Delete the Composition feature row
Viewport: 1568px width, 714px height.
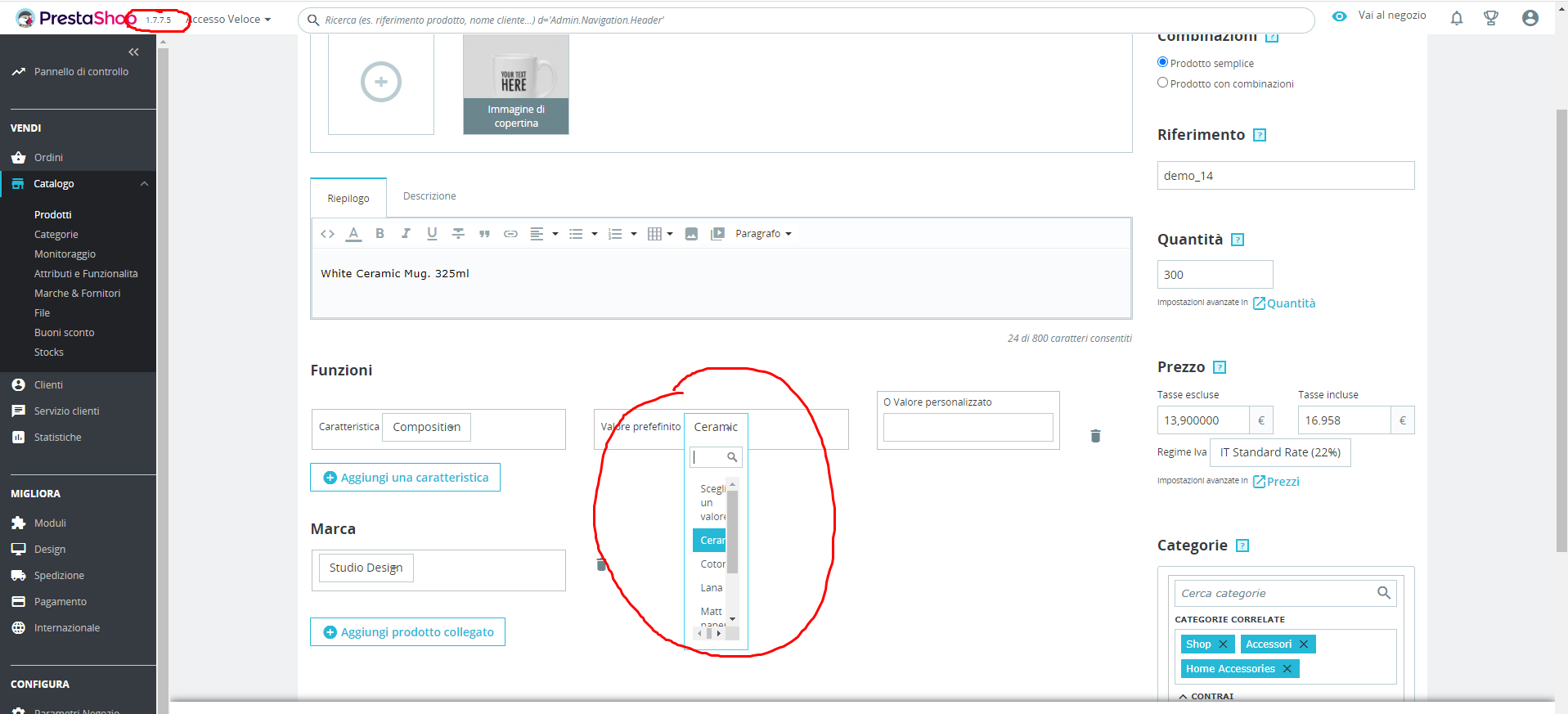[x=1095, y=436]
